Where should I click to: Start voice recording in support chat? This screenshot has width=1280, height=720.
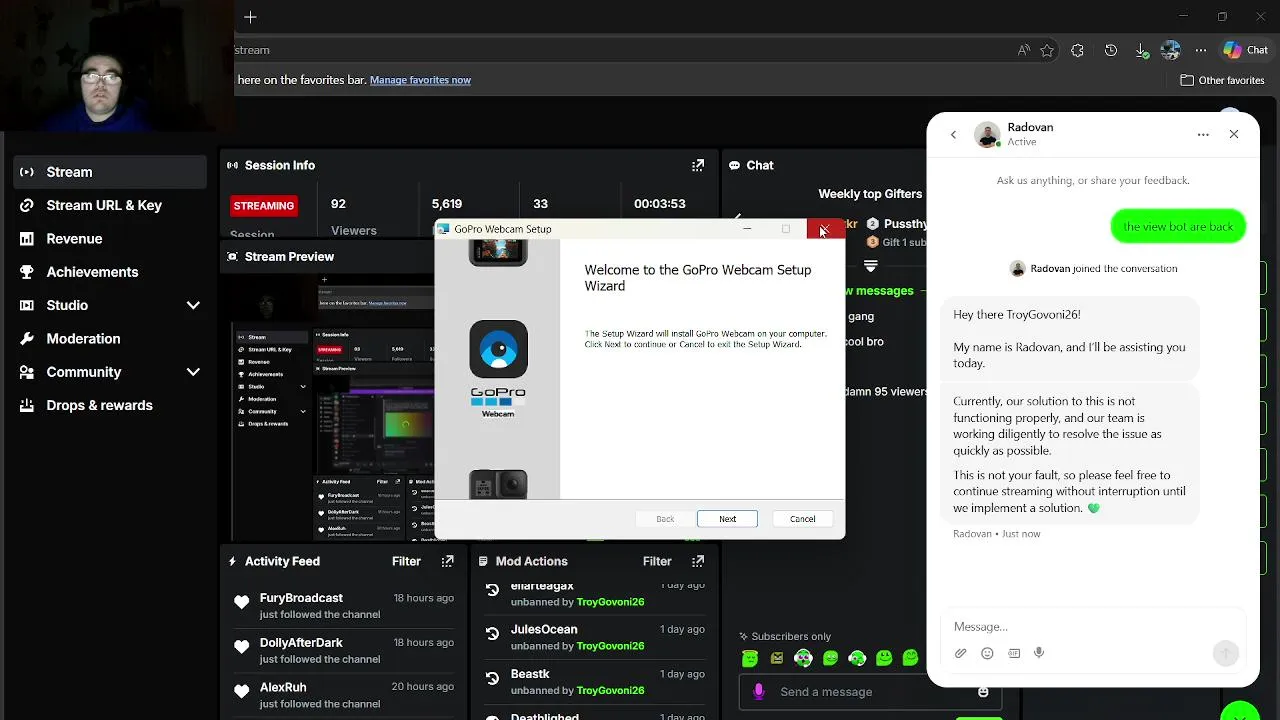[x=1039, y=653]
